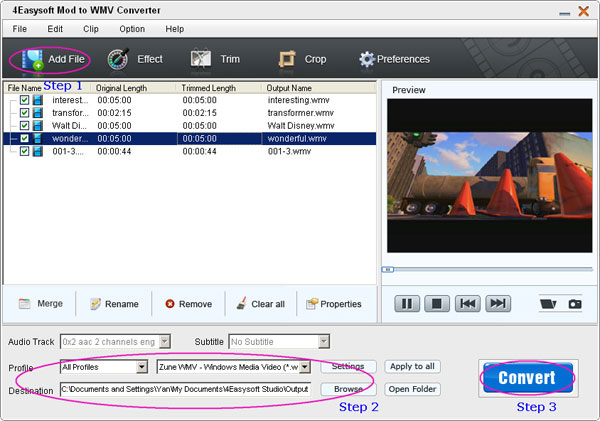Select output name 001-3.wmv
This screenshot has height=421, width=600.
point(289,151)
